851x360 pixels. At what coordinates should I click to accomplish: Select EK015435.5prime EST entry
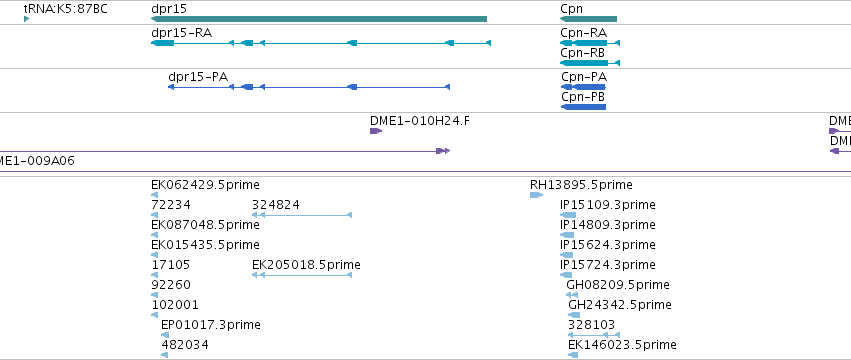point(155,255)
